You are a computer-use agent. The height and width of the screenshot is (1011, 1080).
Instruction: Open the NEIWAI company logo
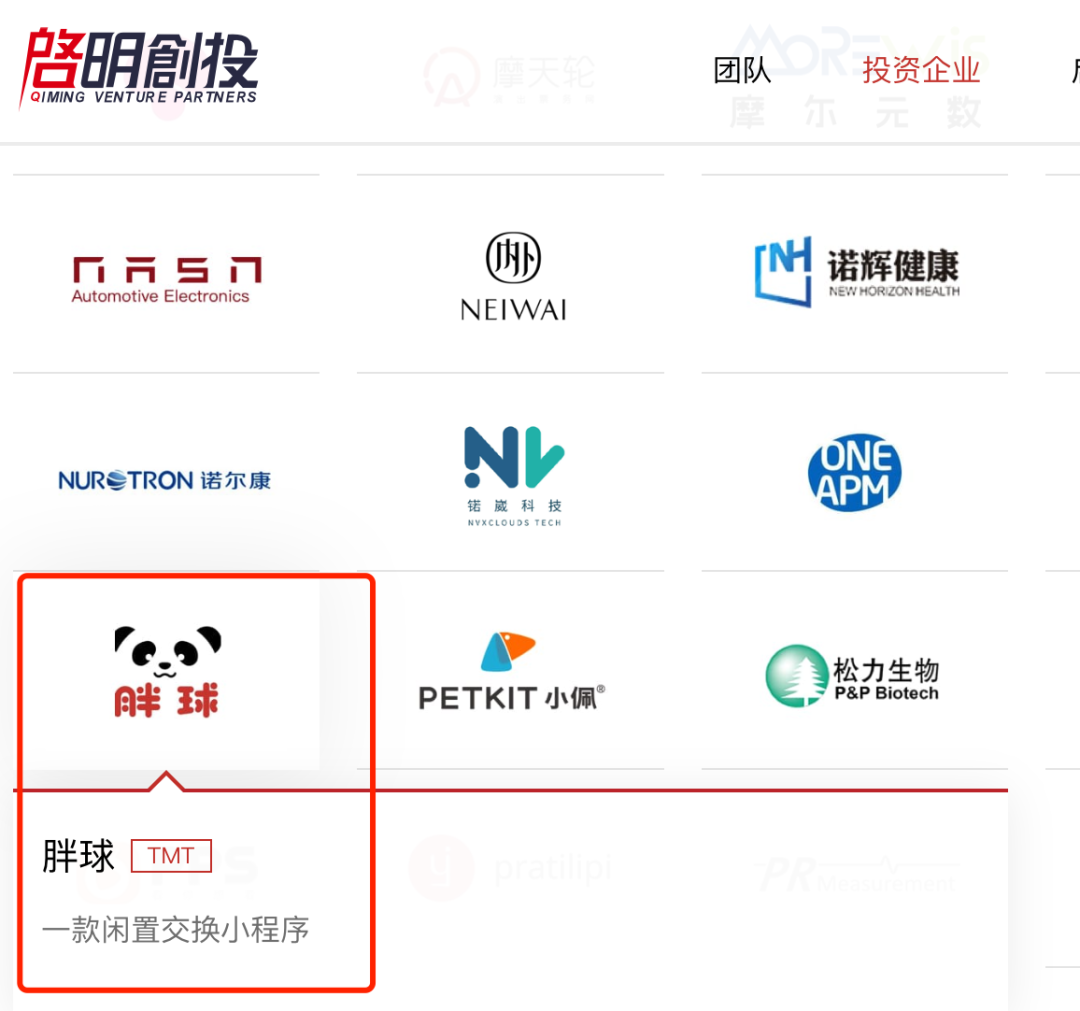click(513, 276)
